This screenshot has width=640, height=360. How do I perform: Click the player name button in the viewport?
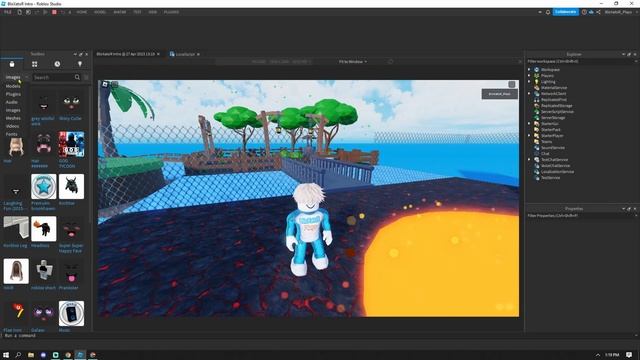500,94
